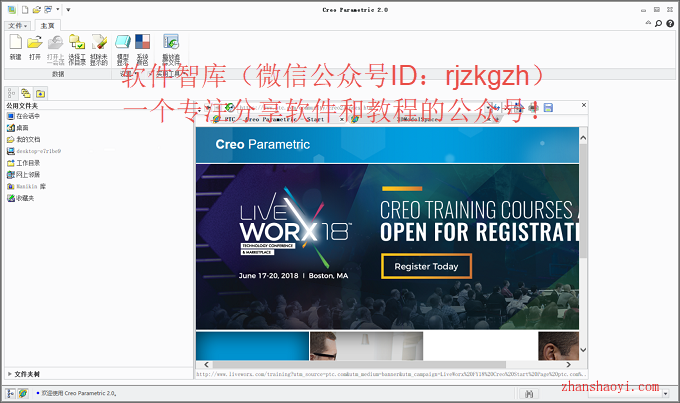Screen dimensions: 680x403
Task: Select 我的文档 (My Documents) folder
Action: 23,139
